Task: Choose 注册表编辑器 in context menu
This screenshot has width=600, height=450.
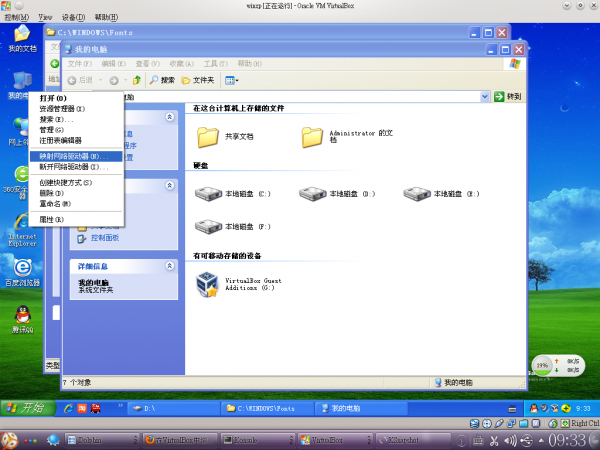Action: click(76, 140)
